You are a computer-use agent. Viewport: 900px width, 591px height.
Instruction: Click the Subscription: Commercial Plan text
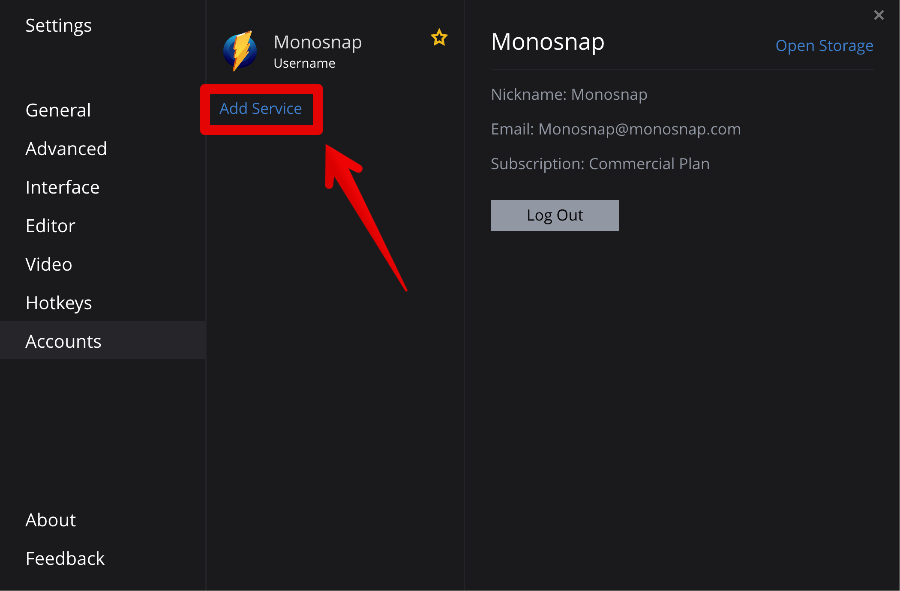(x=600, y=164)
